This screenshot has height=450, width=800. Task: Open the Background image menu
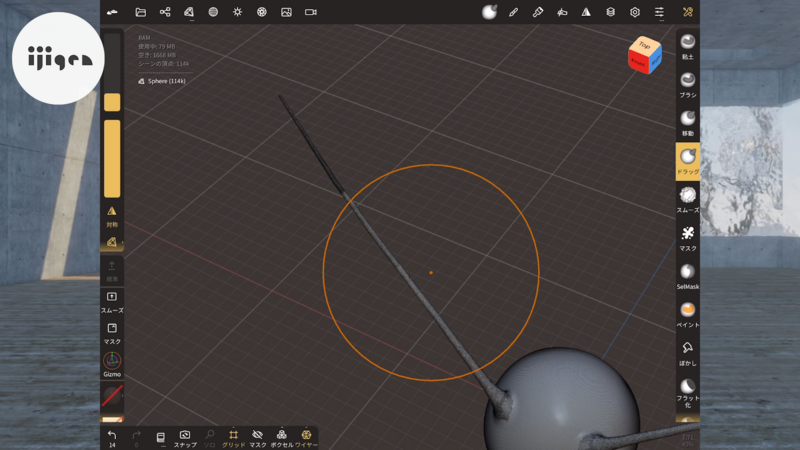click(x=286, y=12)
